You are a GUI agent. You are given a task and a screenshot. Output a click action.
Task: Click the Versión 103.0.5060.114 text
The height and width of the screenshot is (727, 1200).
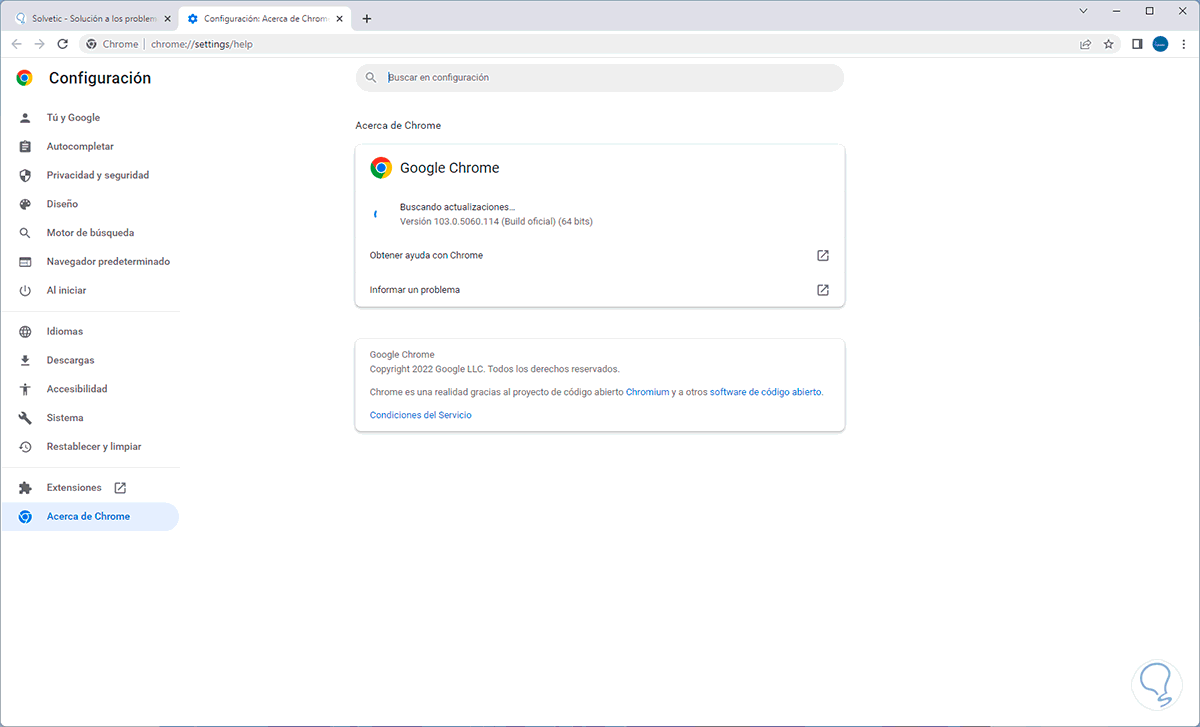pyautogui.click(x=496, y=221)
